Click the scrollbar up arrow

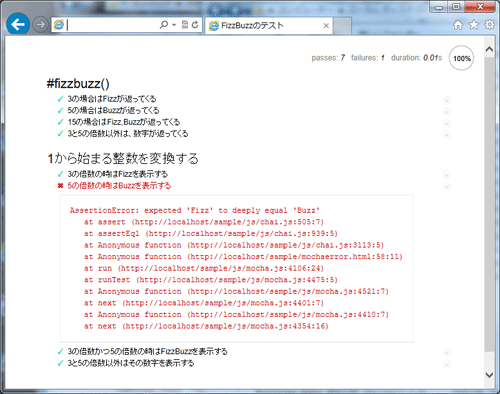(489, 49)
